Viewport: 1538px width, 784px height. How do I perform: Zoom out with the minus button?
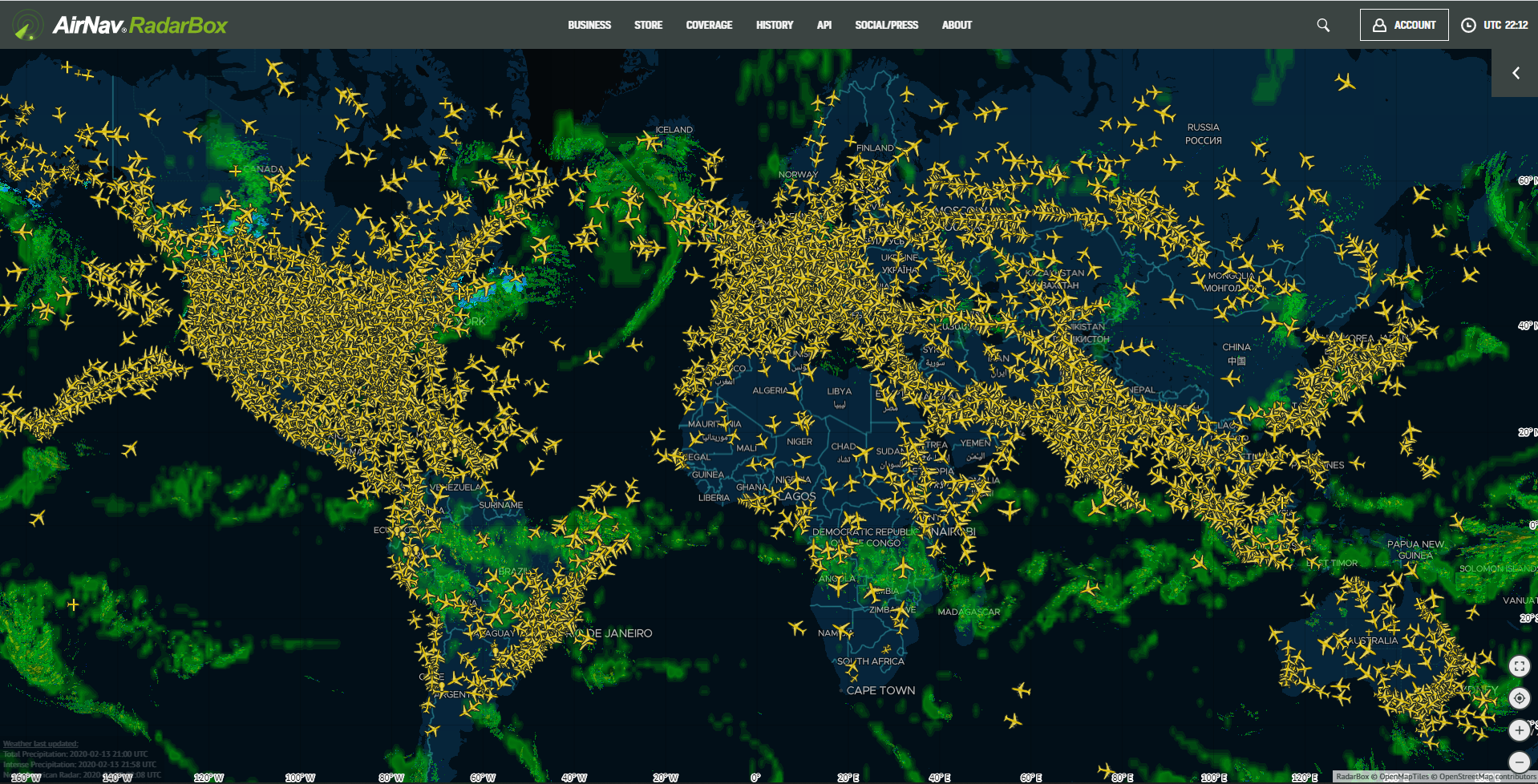[1519, 762]
